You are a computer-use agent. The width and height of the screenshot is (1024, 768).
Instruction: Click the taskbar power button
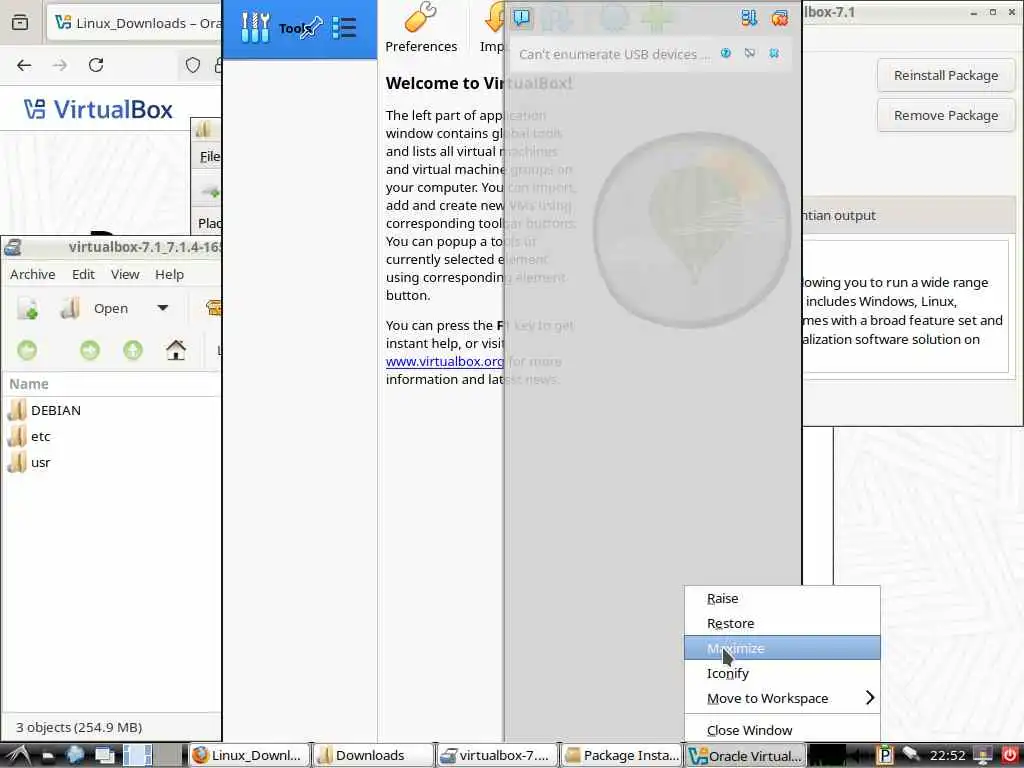pos(1010,755)
